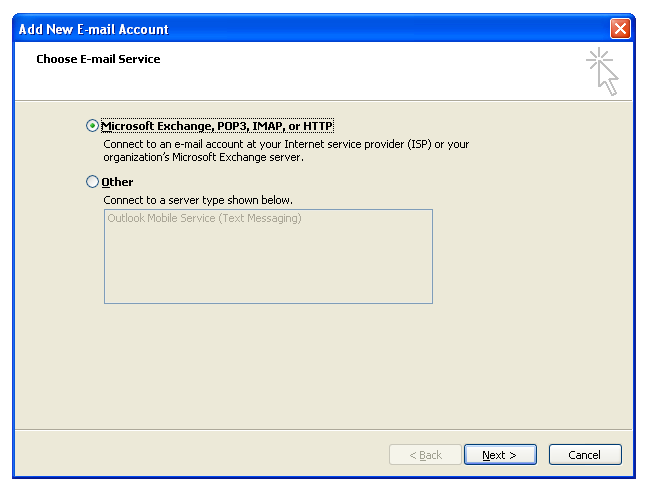The width and height of the screenshot is (649, 492).
Task: Click the 'Microsoft Exchange, POP3, IMAP, or HTTP' label
Action: (x=217, y=126)
